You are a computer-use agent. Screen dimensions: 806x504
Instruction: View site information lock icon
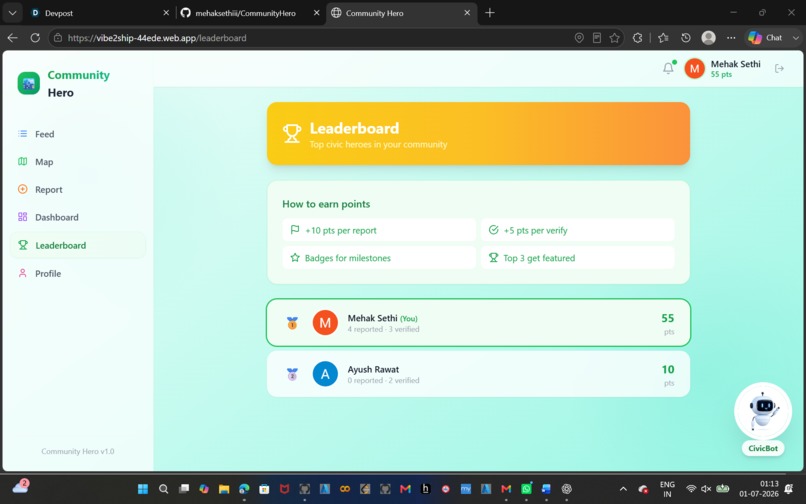58,38
